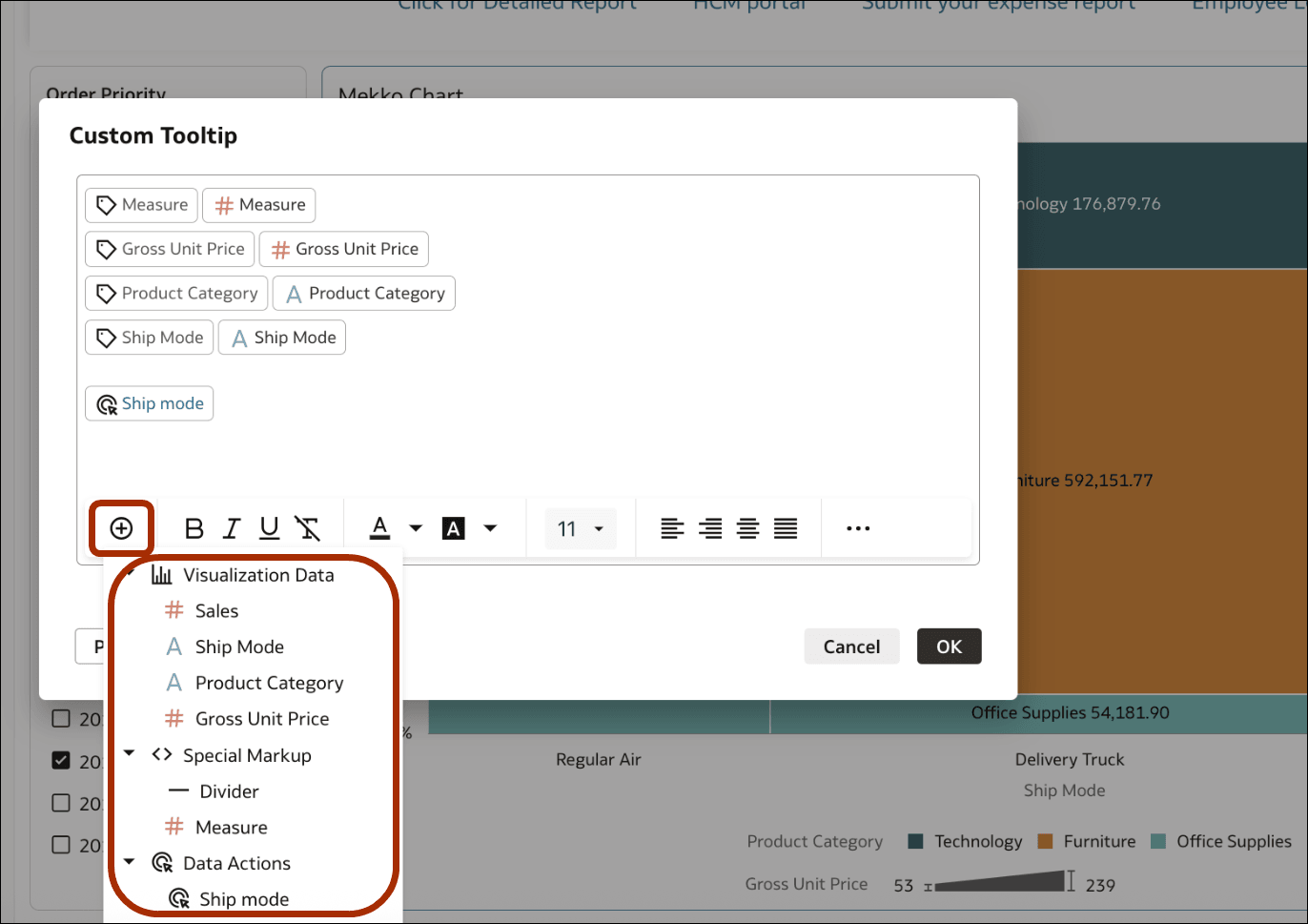Collapse the Special Markup section
1308x924 pixels.
(x=129, y=754)
